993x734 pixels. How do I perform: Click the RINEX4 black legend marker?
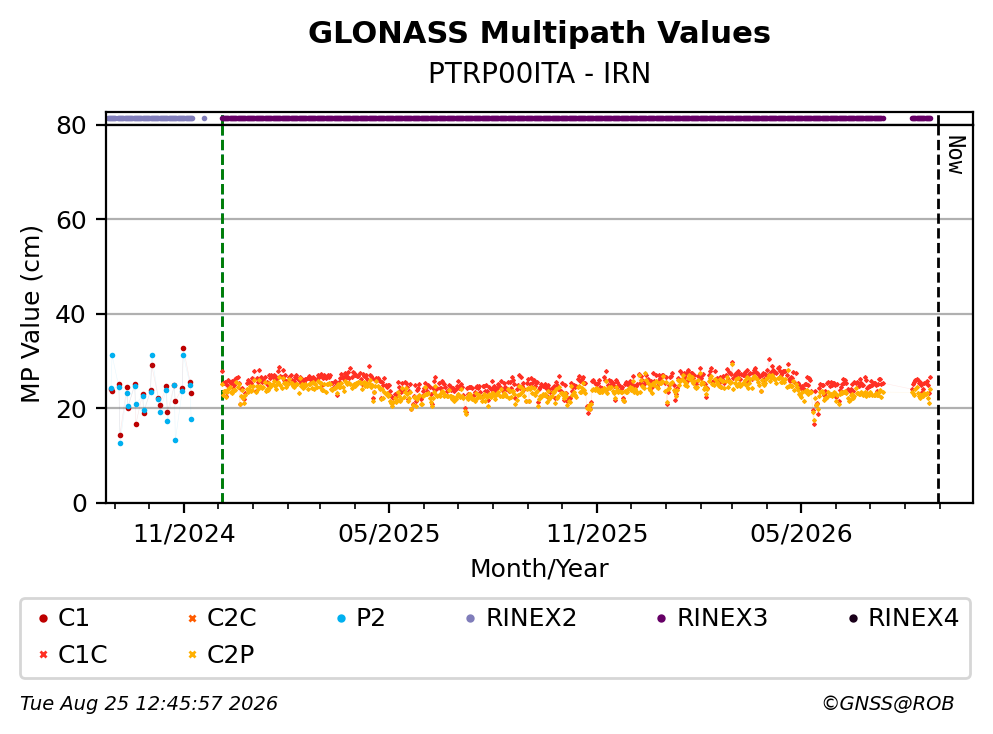pos(853,618)
